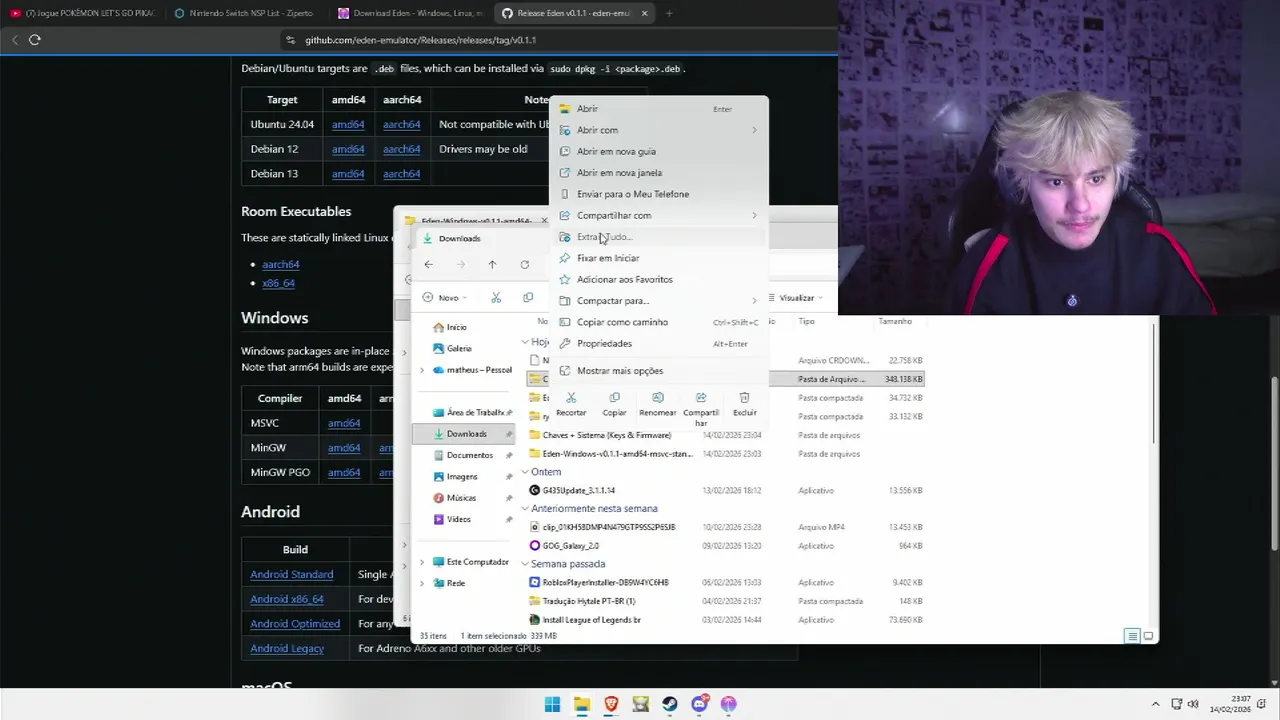Expand matheus – Pessoal tree node

pyautogui.click(x=422, y=370)
